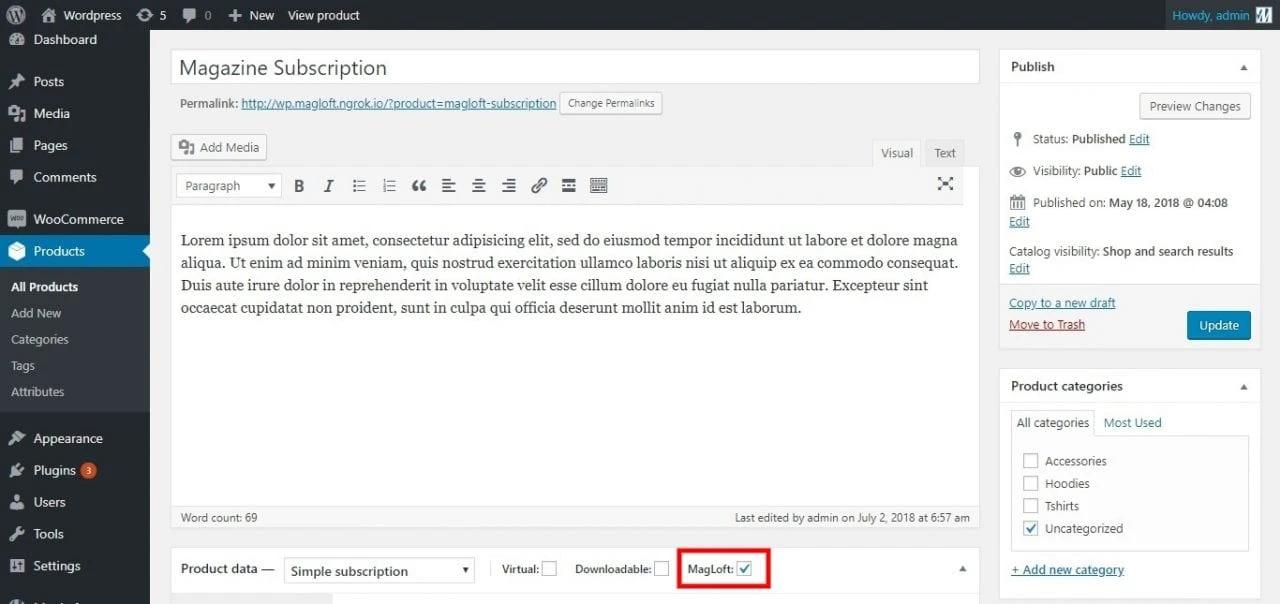This screenshot has height=604, width=1280.
Task: Open the Add Media dialog
Action: click(x=218, y=146)
